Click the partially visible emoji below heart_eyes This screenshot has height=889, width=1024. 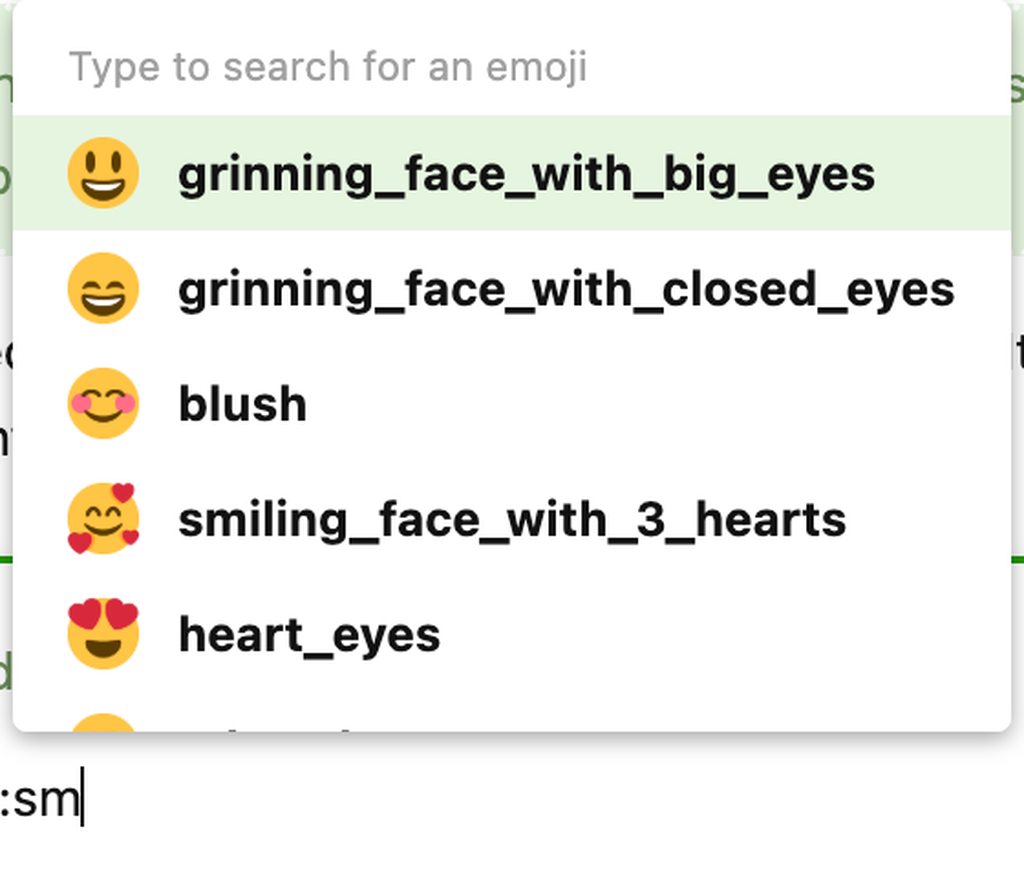point(103,722)
